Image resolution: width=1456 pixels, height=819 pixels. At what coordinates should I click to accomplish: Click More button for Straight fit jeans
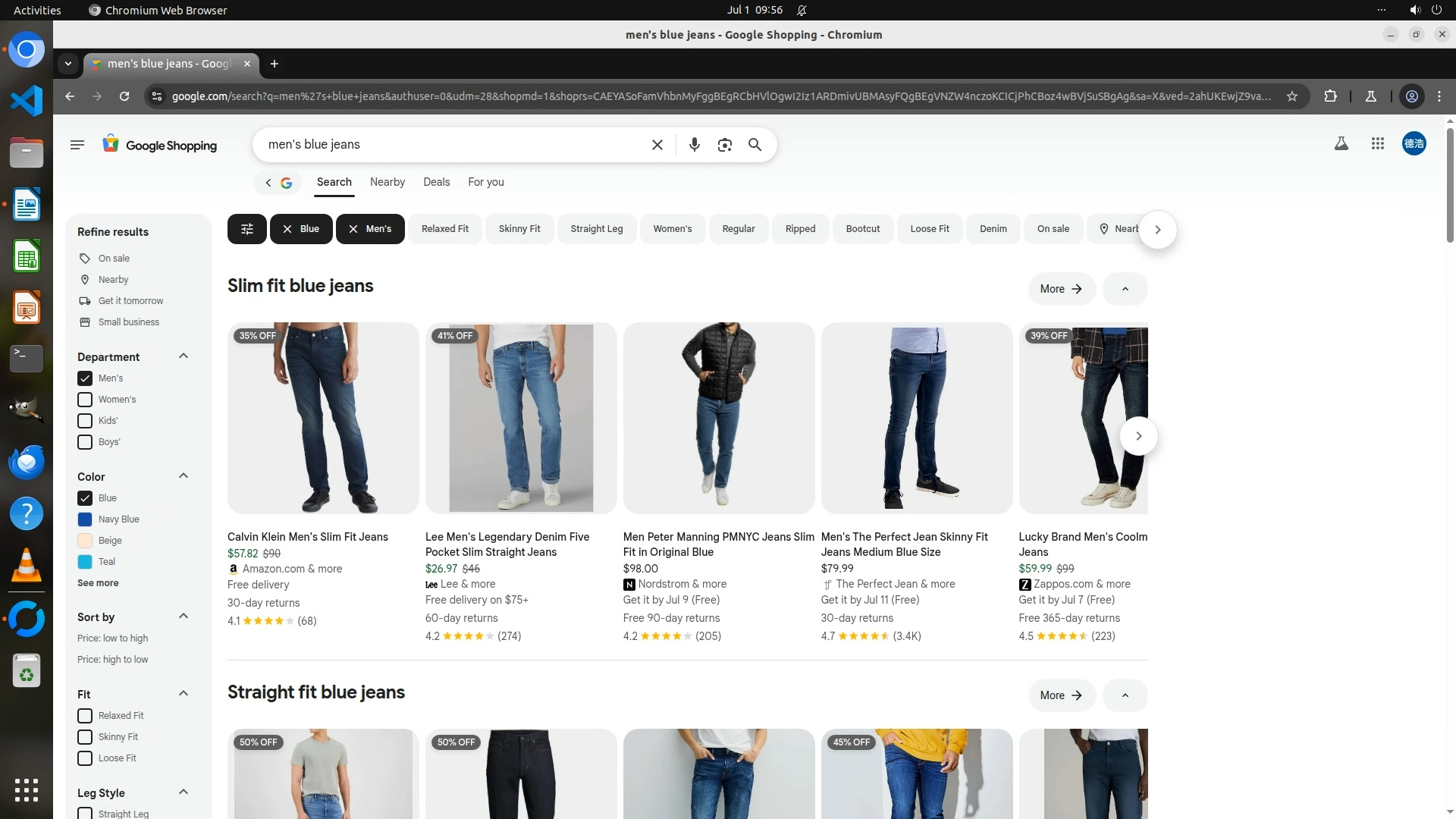pyautogui.click(x=1061, y=695)
